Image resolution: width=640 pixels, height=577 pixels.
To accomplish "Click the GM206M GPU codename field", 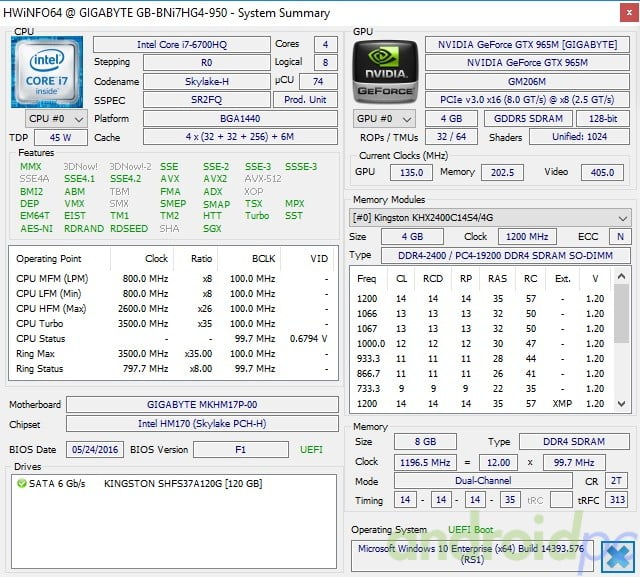I will tap(527, 82).
